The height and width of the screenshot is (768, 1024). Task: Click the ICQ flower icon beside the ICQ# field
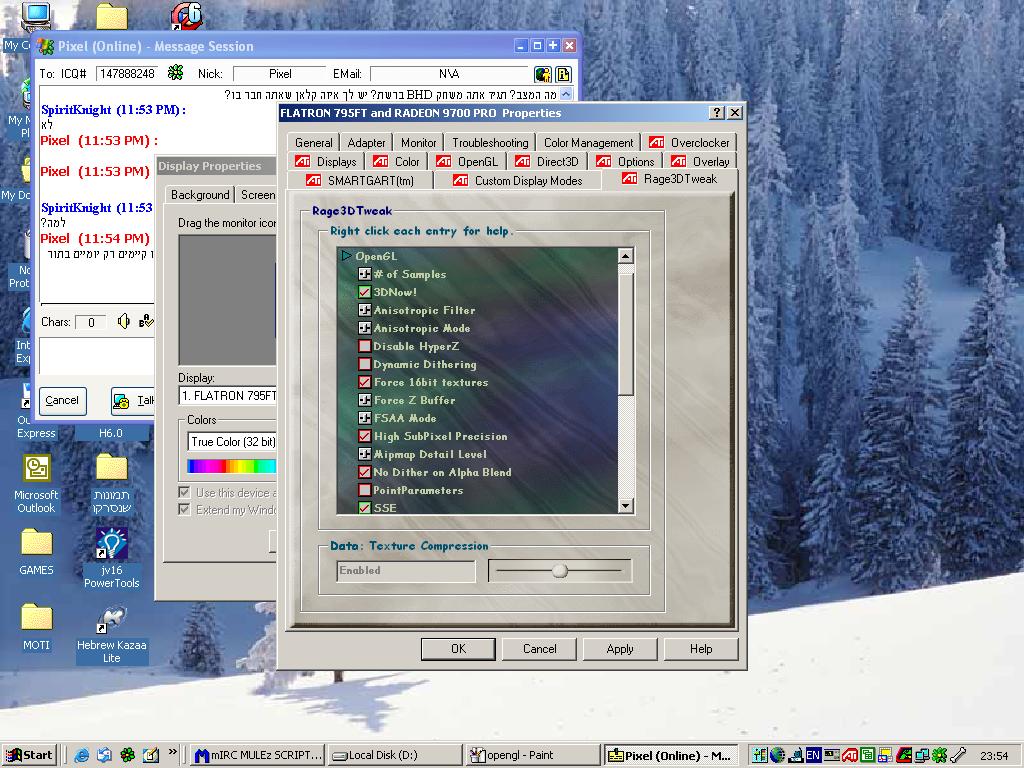click(x=176, y=72)
